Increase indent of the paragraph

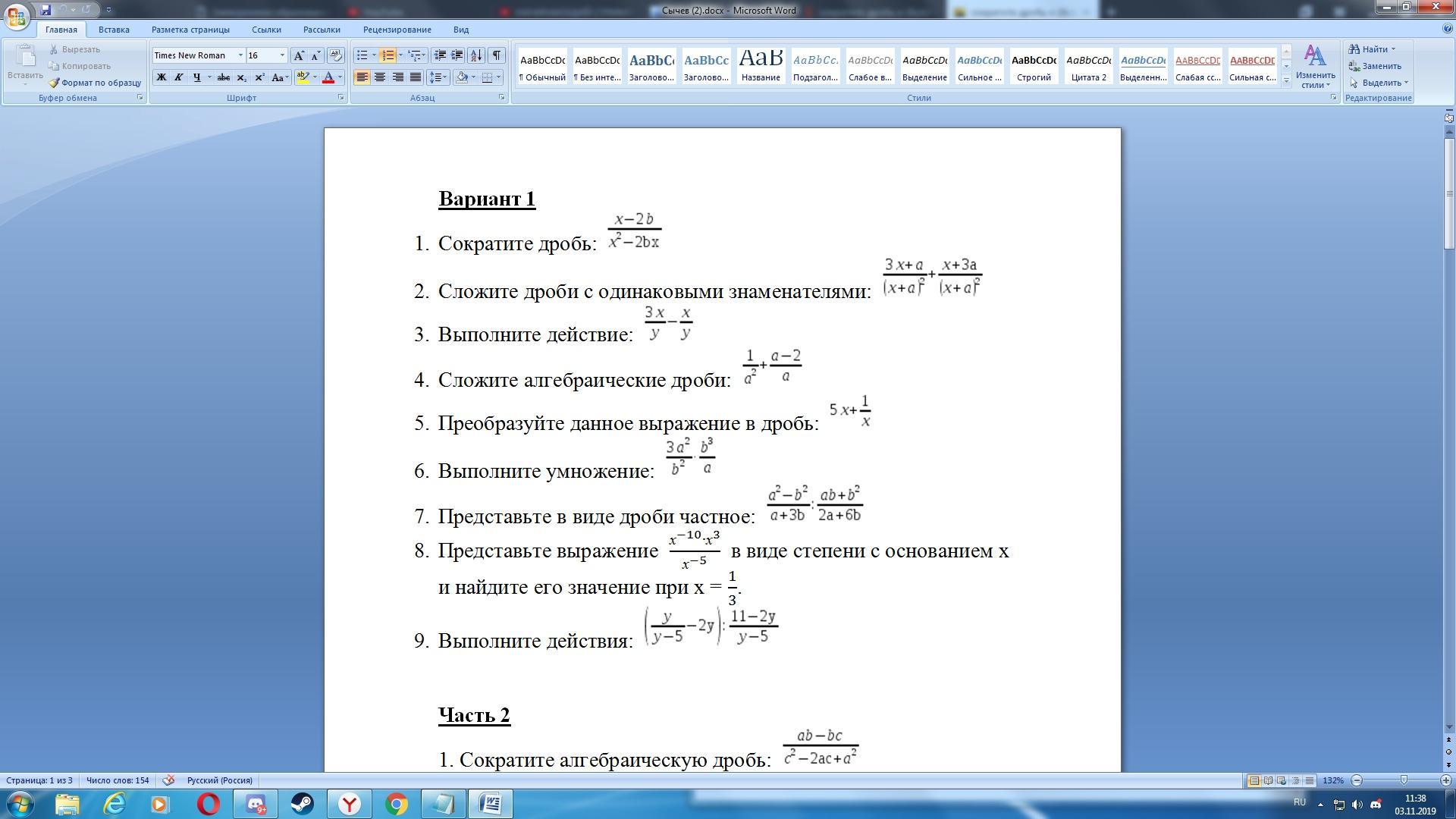(457, 55)
